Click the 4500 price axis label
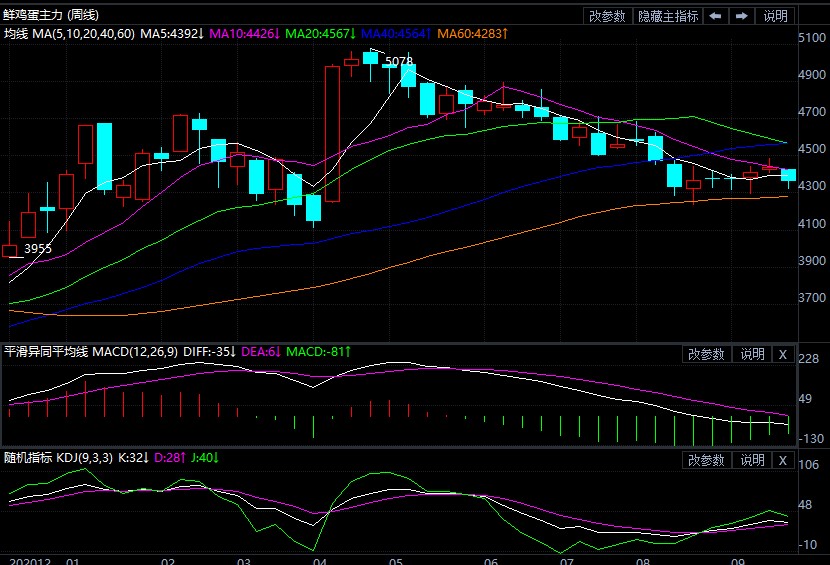This screenshot has height=565, width=830. click(812, 149)
